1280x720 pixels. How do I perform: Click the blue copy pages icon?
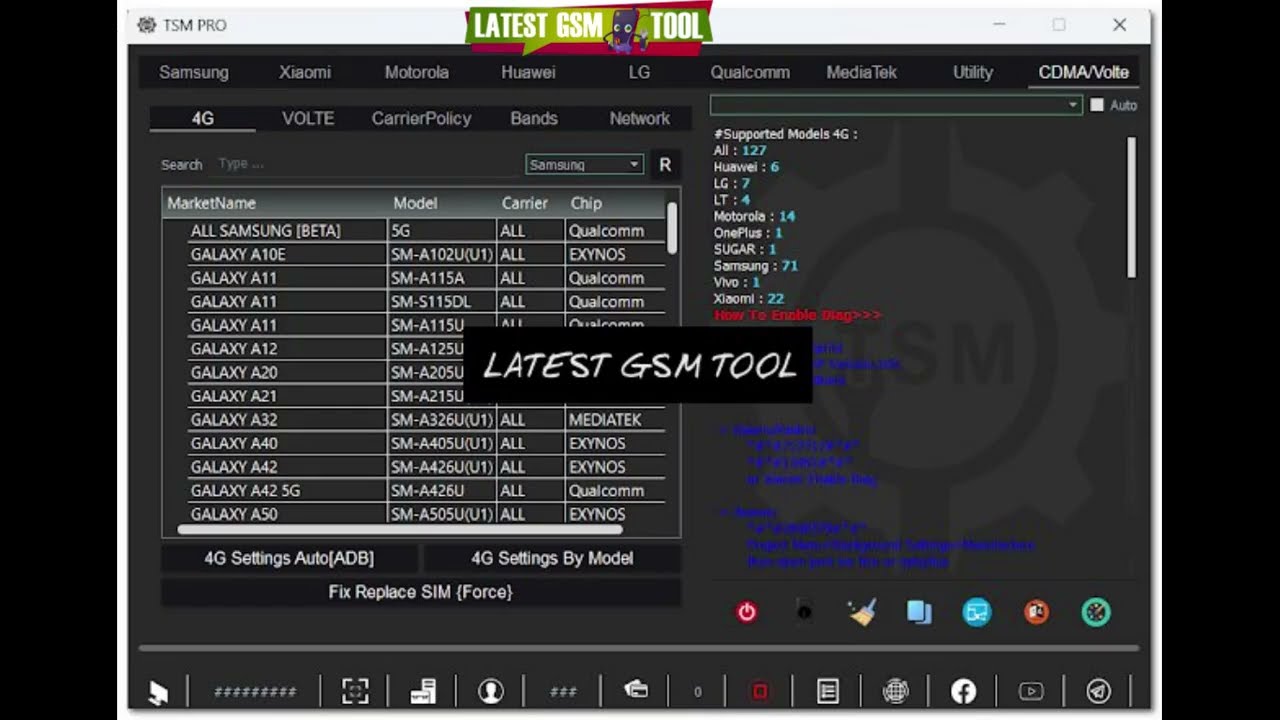pos(918,612)
